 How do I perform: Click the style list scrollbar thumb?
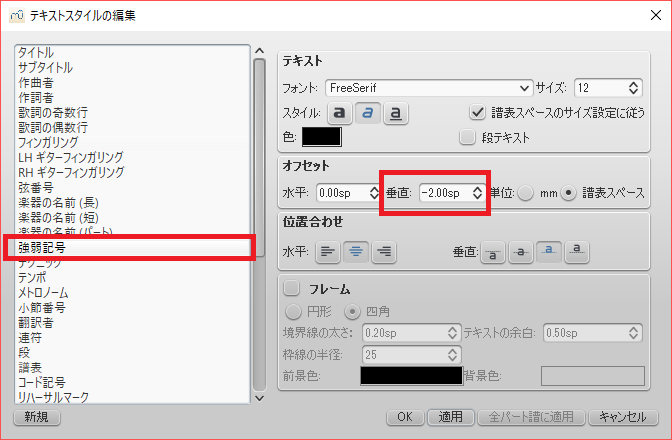tap(259, 156)
